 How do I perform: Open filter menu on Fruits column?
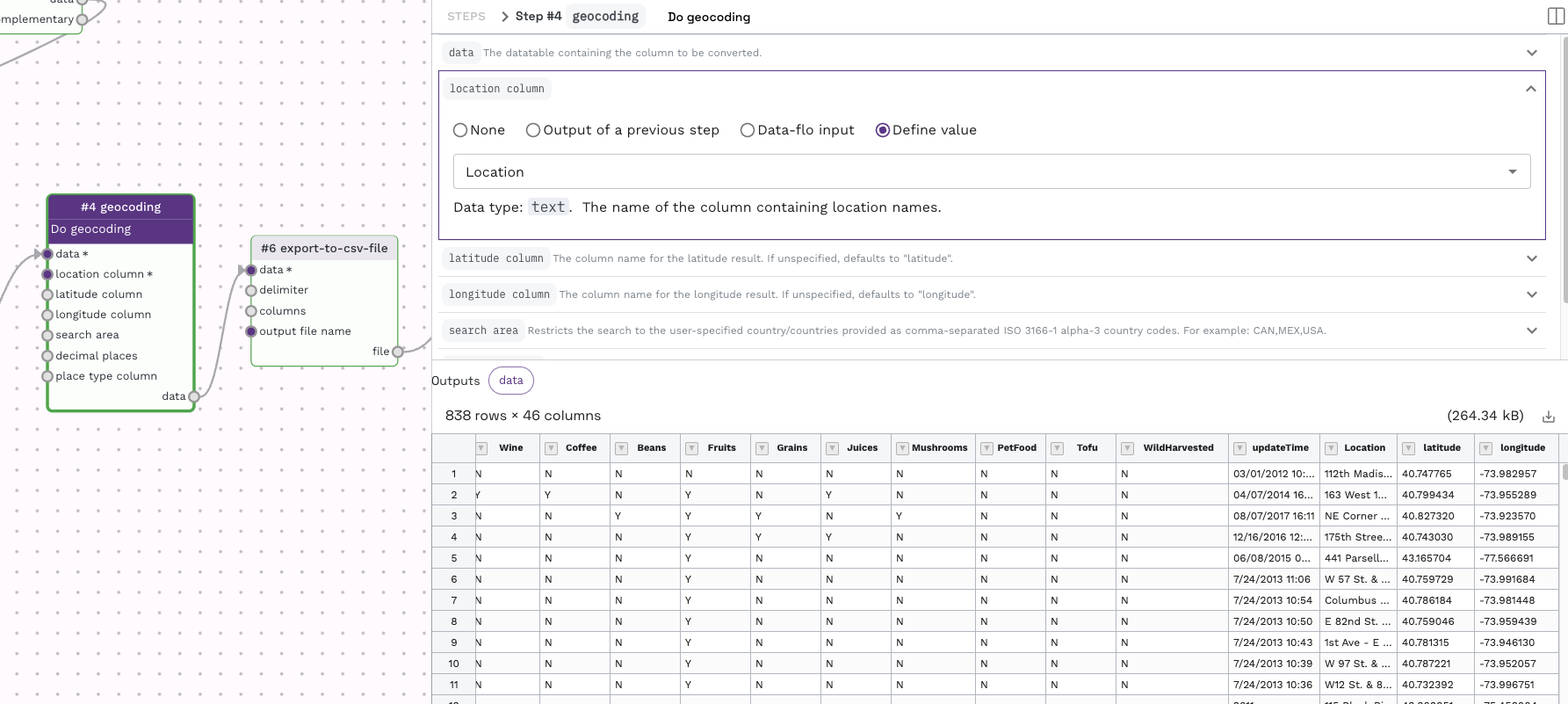(x=691, y=448)
